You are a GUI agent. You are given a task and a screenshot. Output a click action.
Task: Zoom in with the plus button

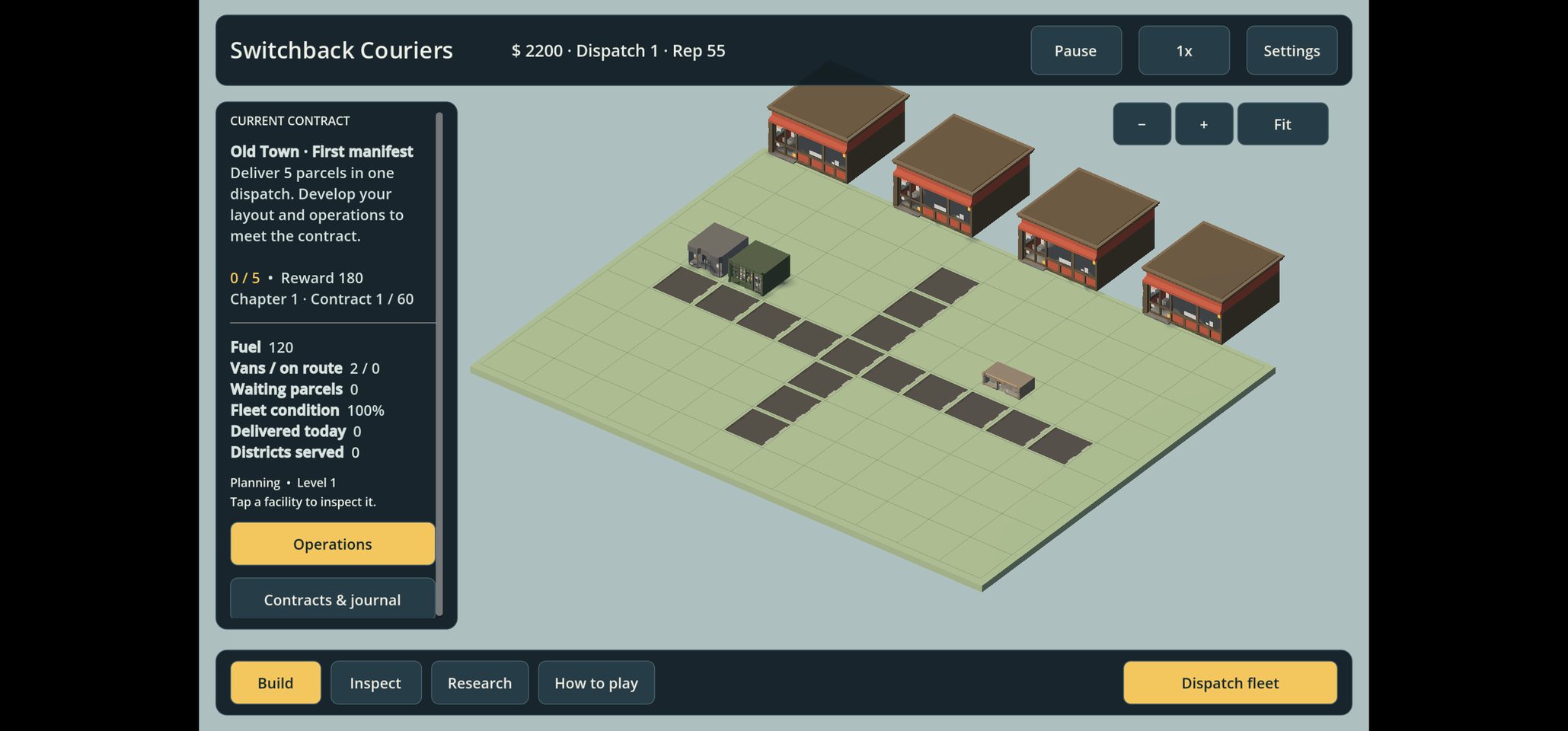click(x=1204, y=124)
